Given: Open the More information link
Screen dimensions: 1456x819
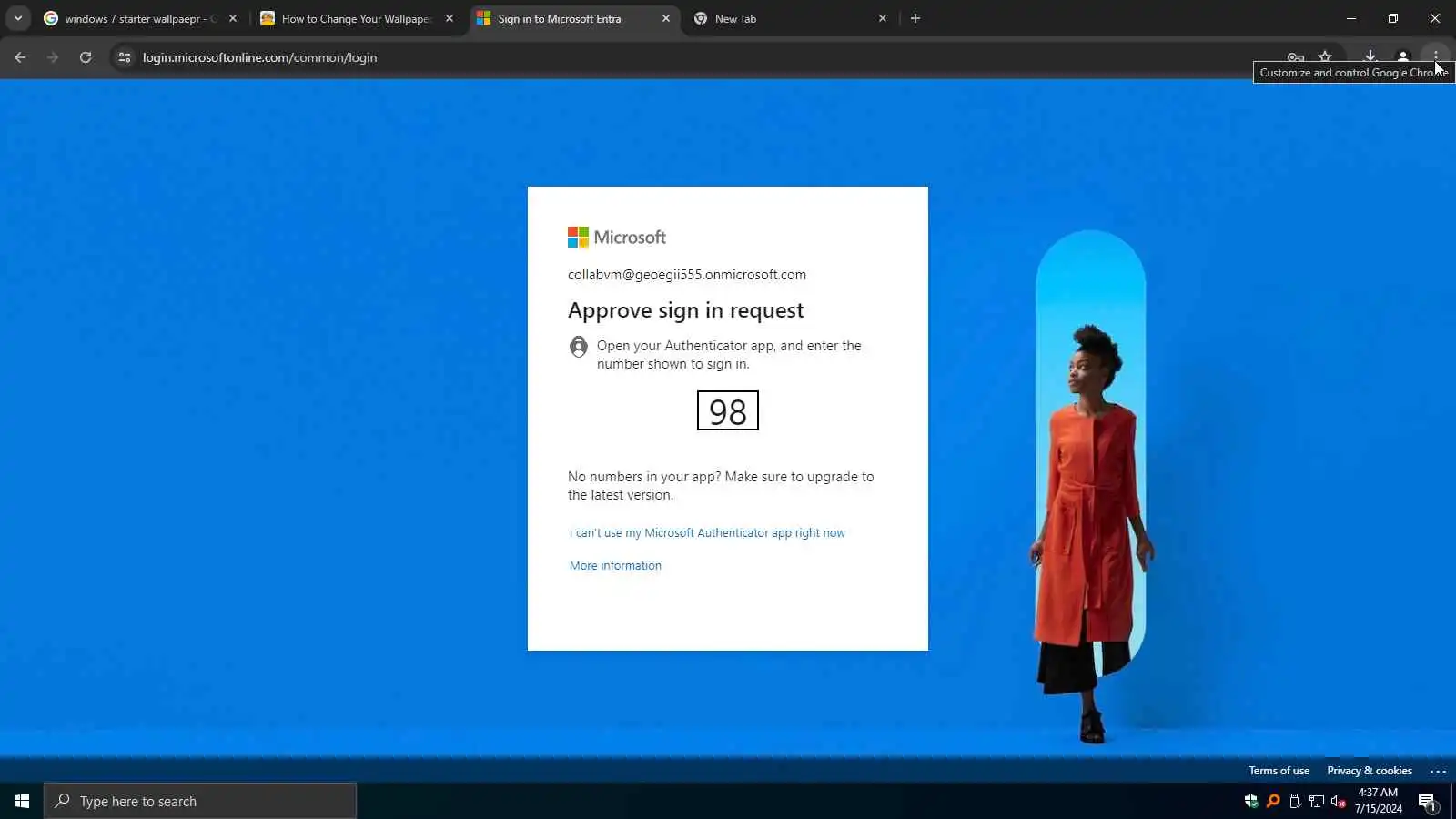Looking at the screenshot, I should (615, 566).
